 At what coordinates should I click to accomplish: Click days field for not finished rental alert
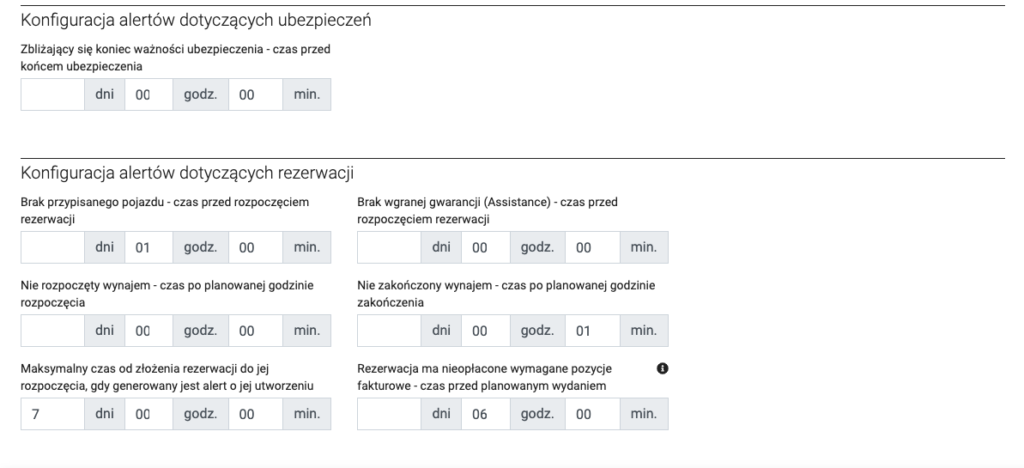coord(389,330)
